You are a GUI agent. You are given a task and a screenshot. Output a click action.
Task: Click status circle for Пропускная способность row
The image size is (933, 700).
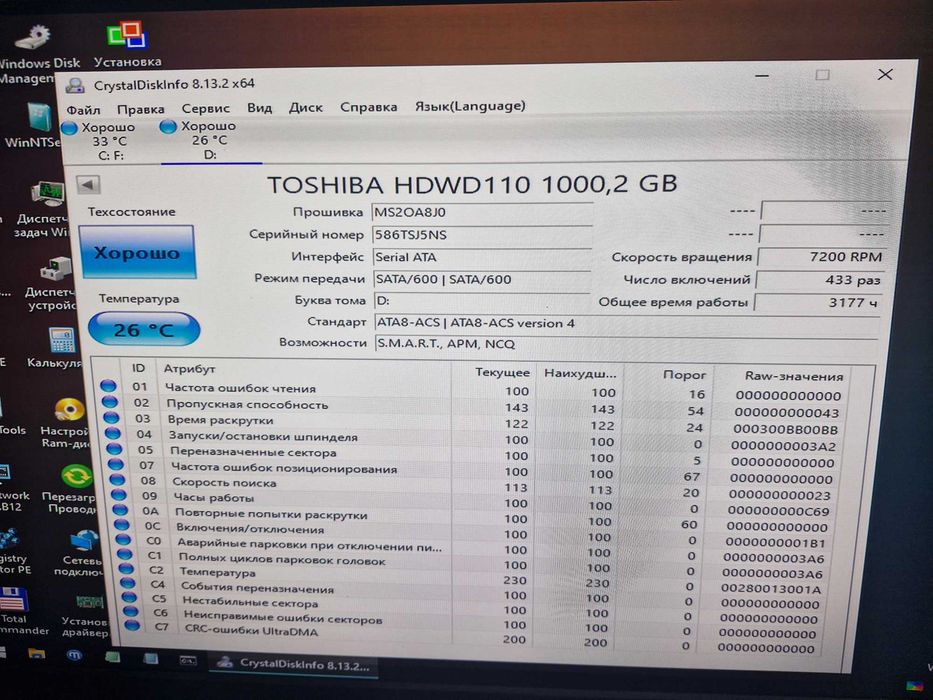pos(110,402)
